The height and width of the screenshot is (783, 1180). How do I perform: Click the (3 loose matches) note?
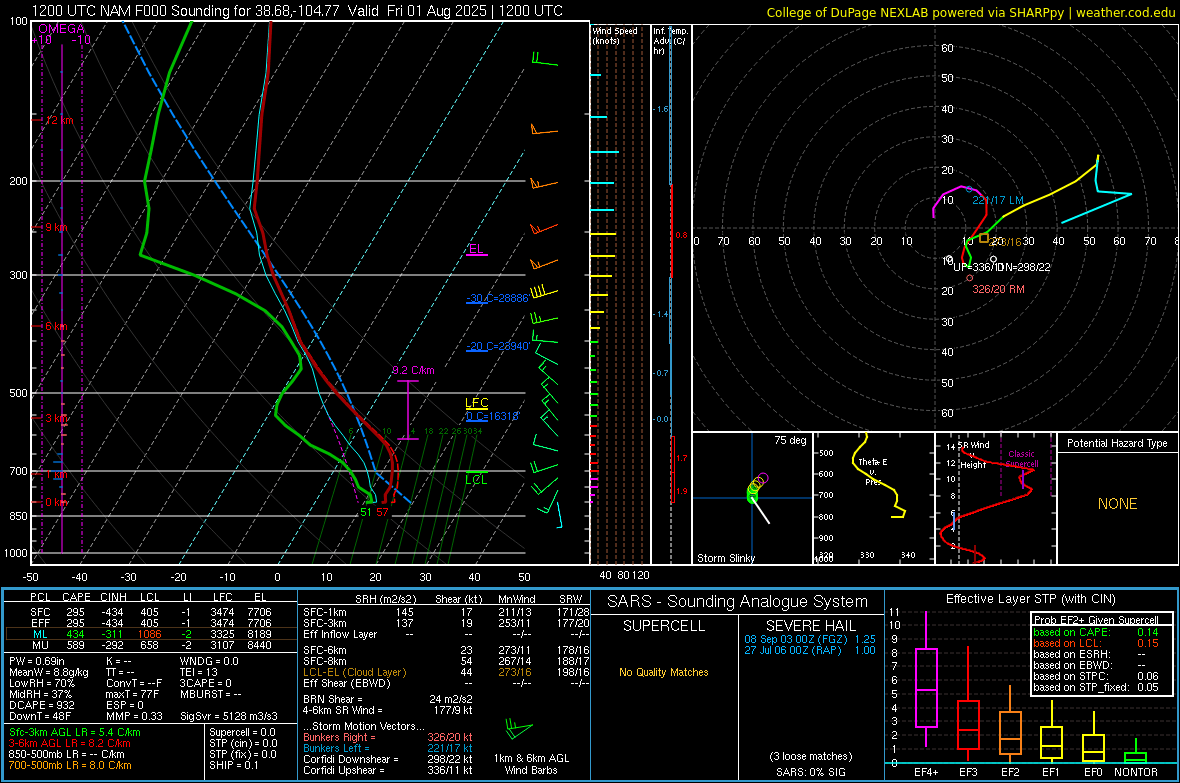pos(810,756)
